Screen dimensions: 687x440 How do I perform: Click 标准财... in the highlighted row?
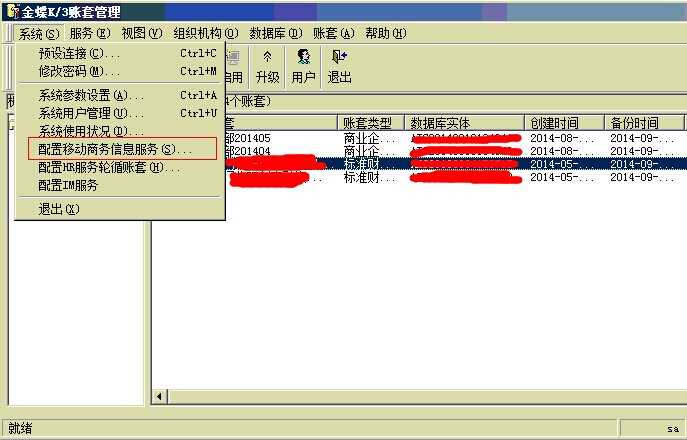[x=370, y=164]
